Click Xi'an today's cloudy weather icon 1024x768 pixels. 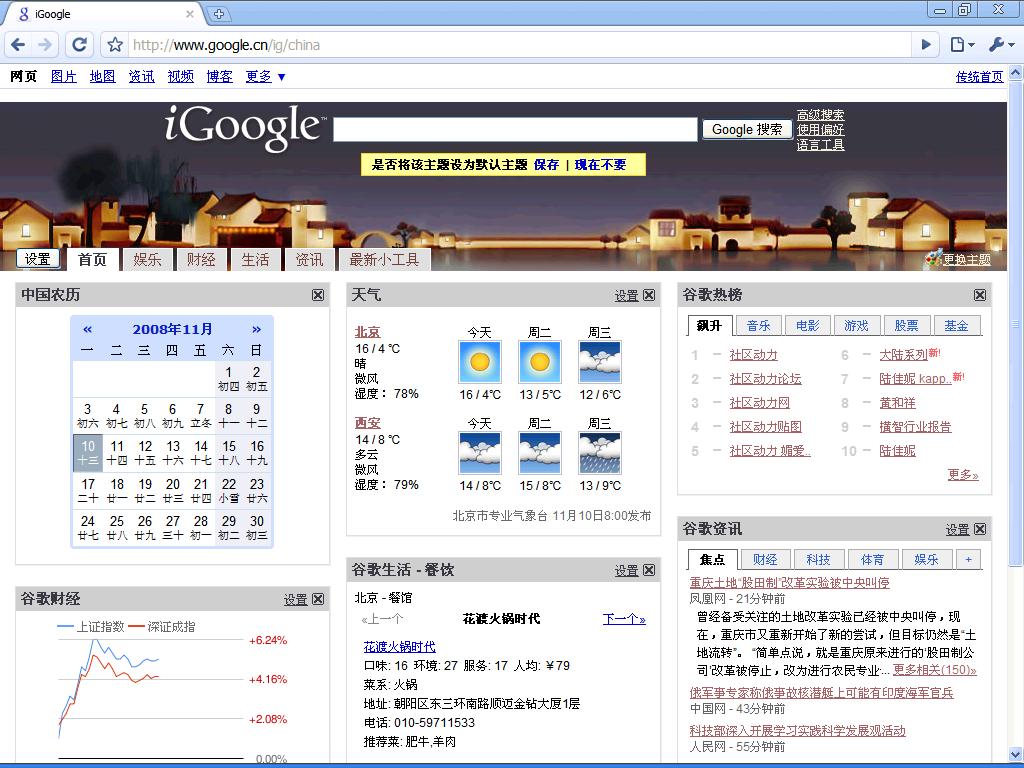(480, 453)
